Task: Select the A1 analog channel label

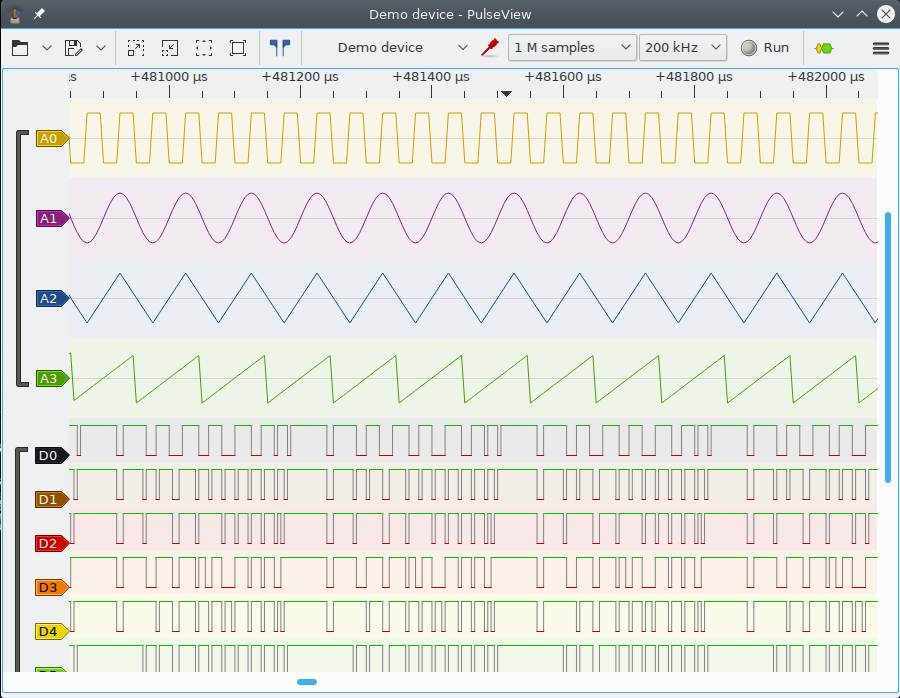Action: point(52,218)
